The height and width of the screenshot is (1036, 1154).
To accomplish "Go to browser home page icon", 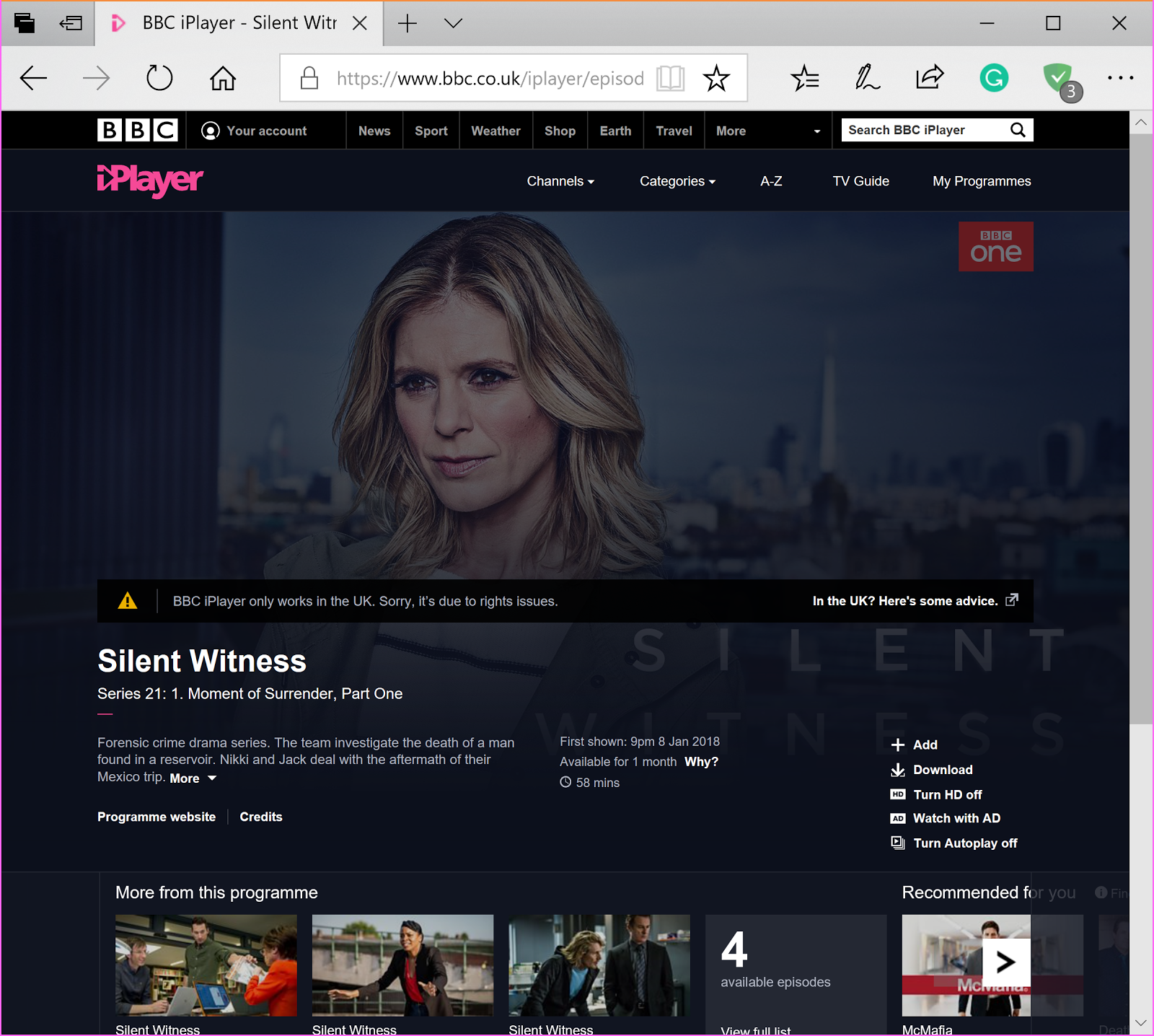I will pos(223,78).
